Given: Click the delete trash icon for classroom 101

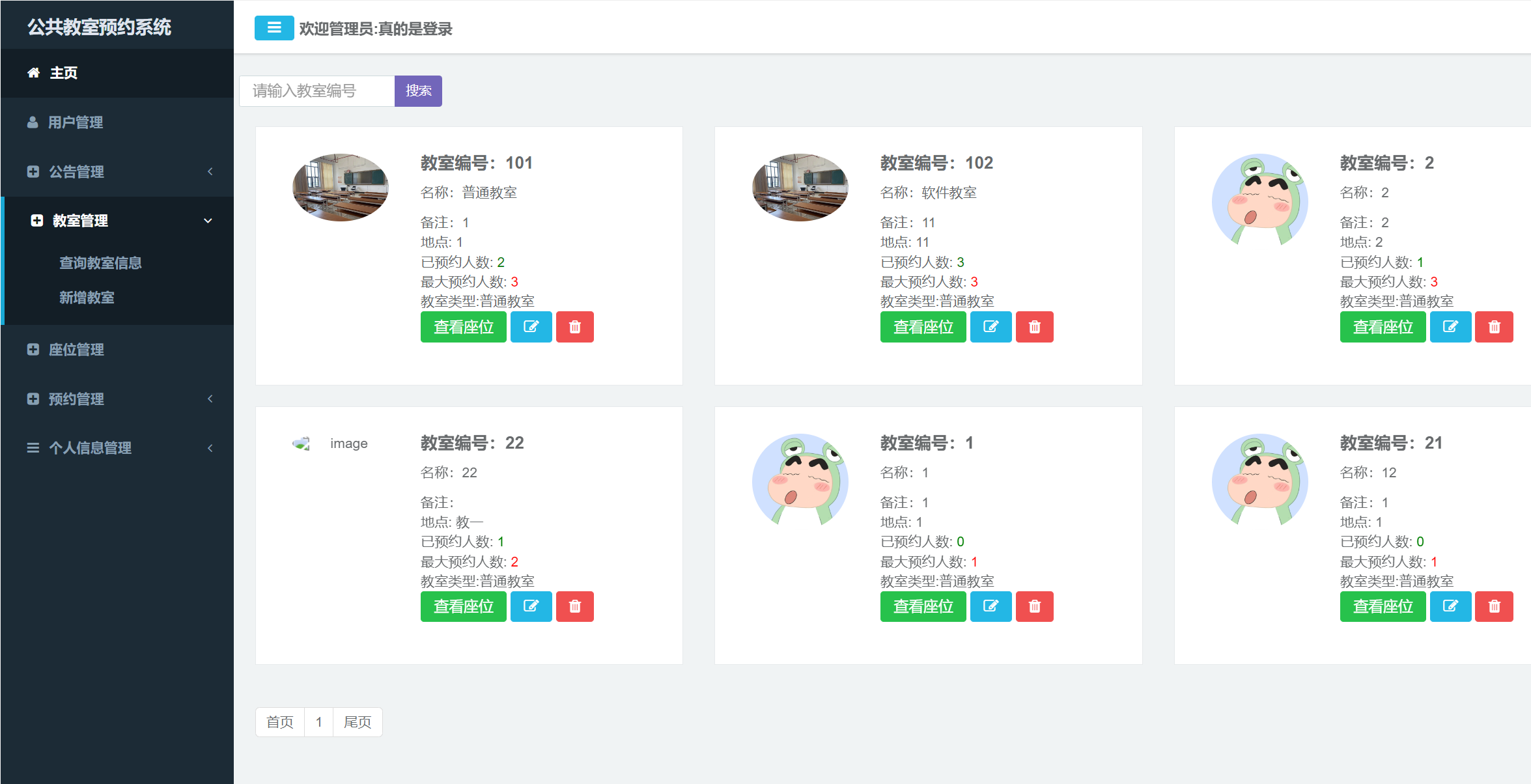Looking at the screenshot, I should 574,327.
